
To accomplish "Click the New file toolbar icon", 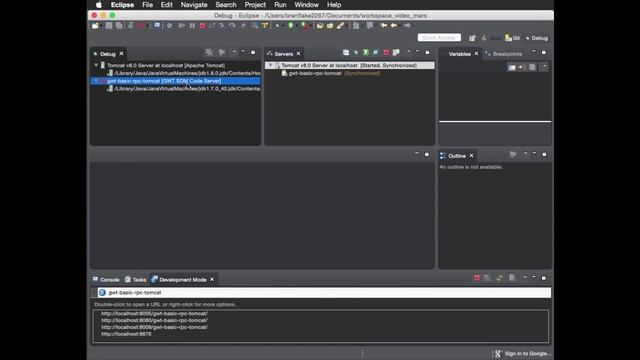I will point(95,26).
